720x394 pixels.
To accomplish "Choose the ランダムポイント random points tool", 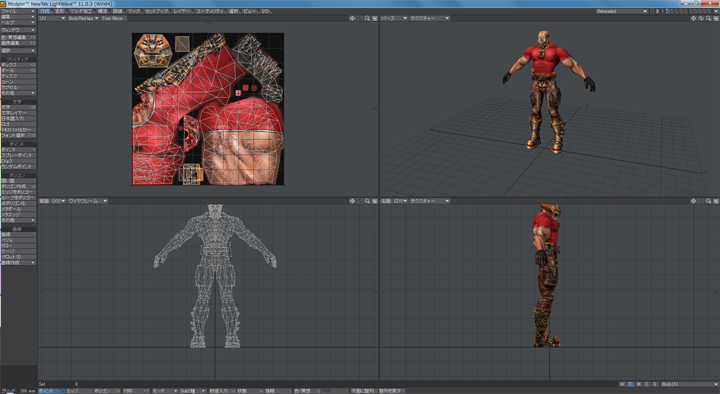I will click(x=18, y=167).
